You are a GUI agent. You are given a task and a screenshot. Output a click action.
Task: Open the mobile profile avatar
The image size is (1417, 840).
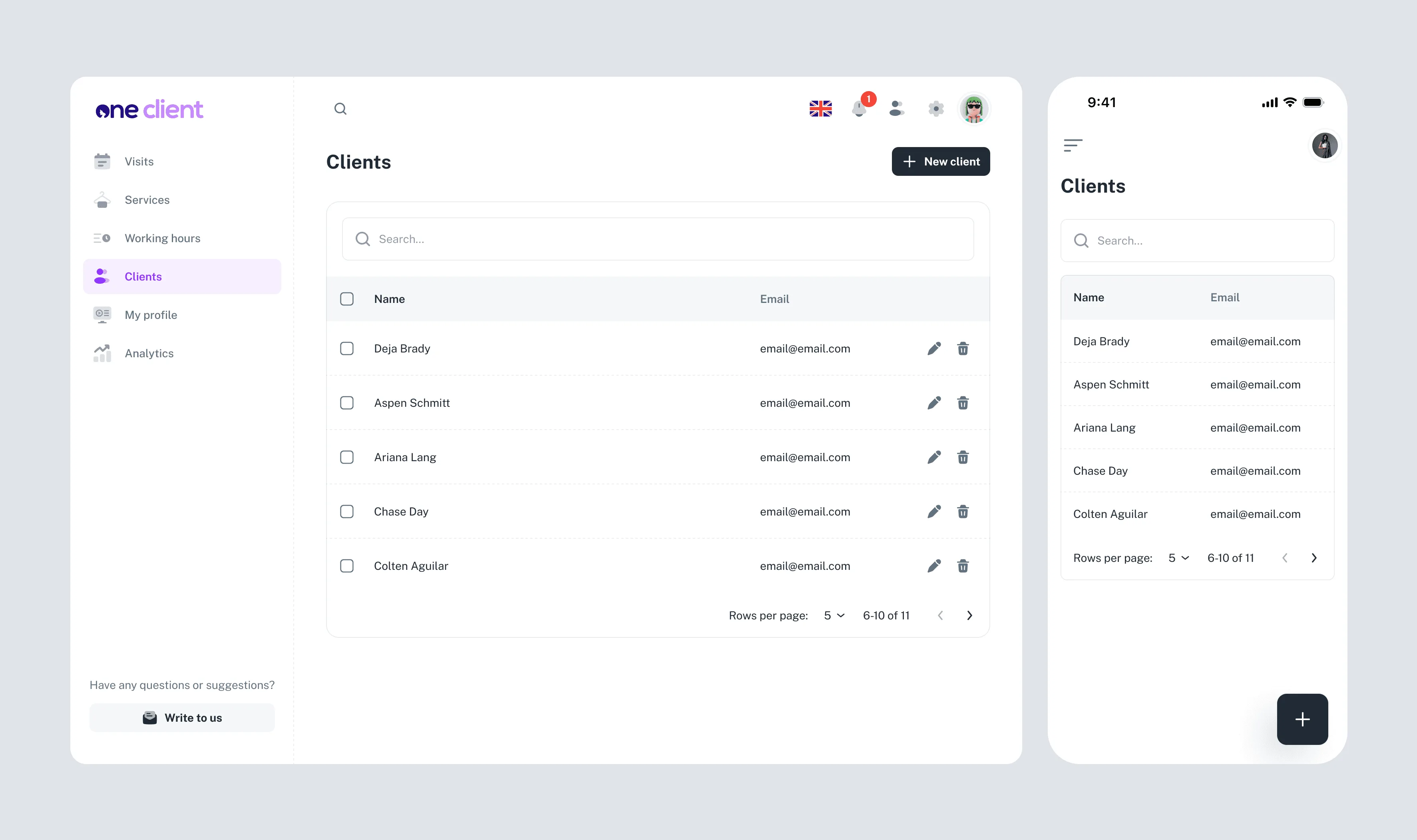click(1325, 145)
